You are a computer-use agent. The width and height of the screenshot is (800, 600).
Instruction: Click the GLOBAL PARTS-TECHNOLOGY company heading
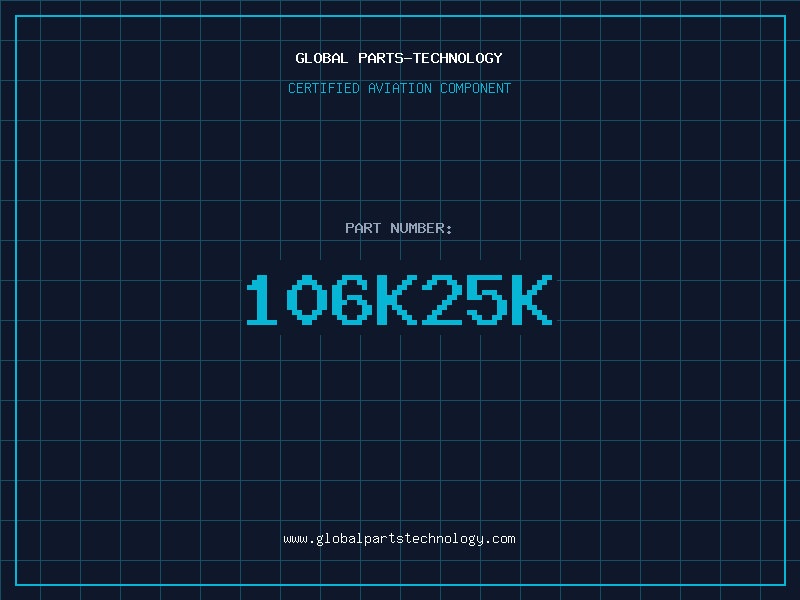pyautogui.click(x=399, y=58)
